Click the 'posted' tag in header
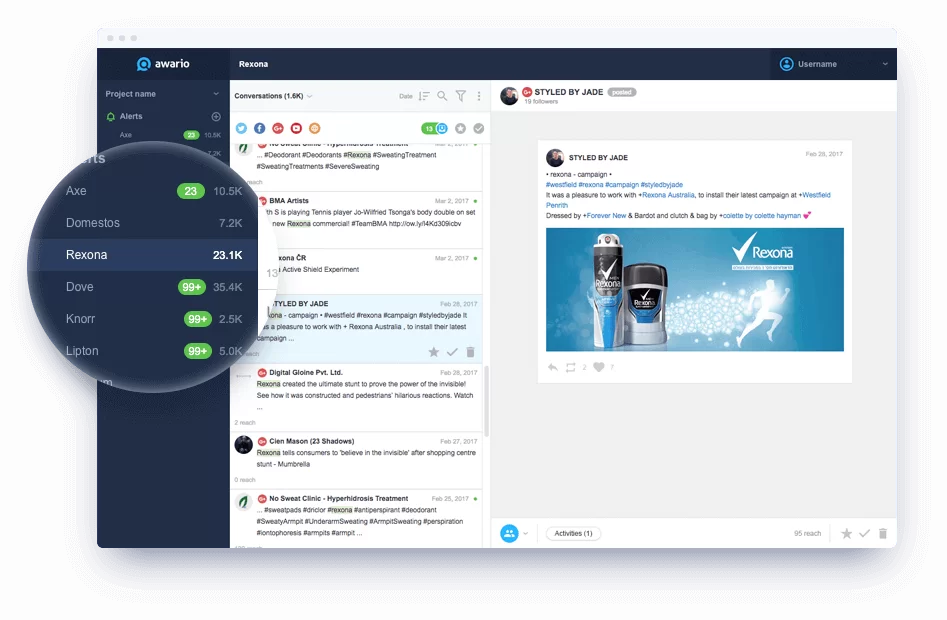This screenshot has height=620, width=947. click(621, 92)
